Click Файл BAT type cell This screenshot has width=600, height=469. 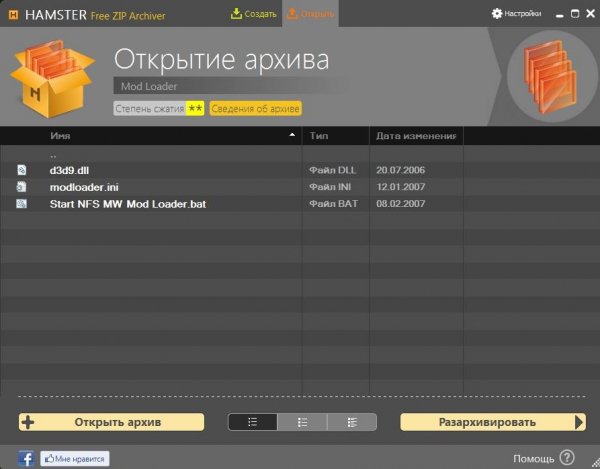tap(333, 204)
